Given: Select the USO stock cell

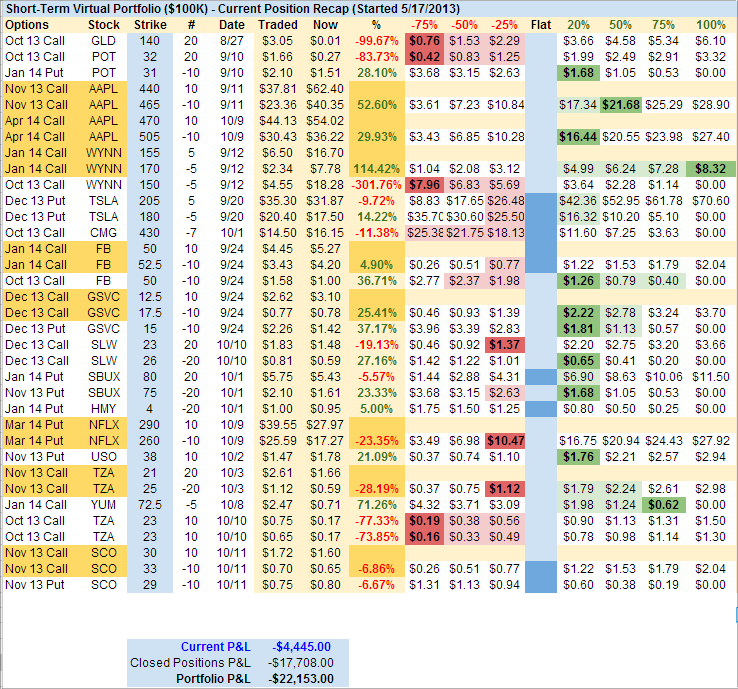Looking at the screenshot, I should tap(103, 456).
